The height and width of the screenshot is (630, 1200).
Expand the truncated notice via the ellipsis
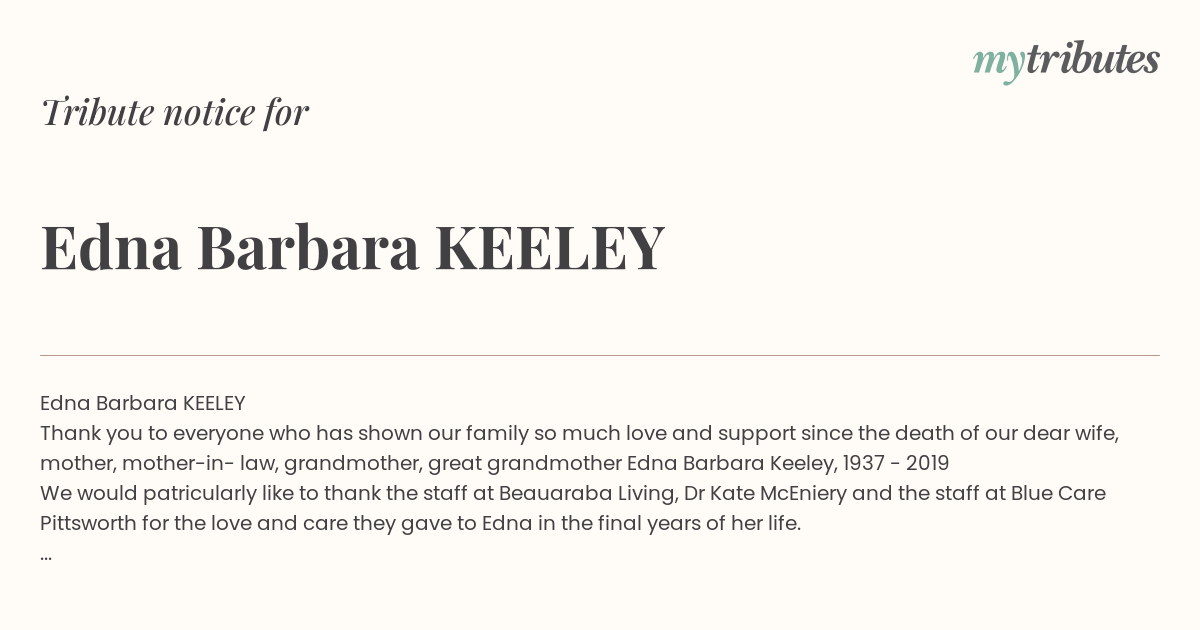point(46,554)
